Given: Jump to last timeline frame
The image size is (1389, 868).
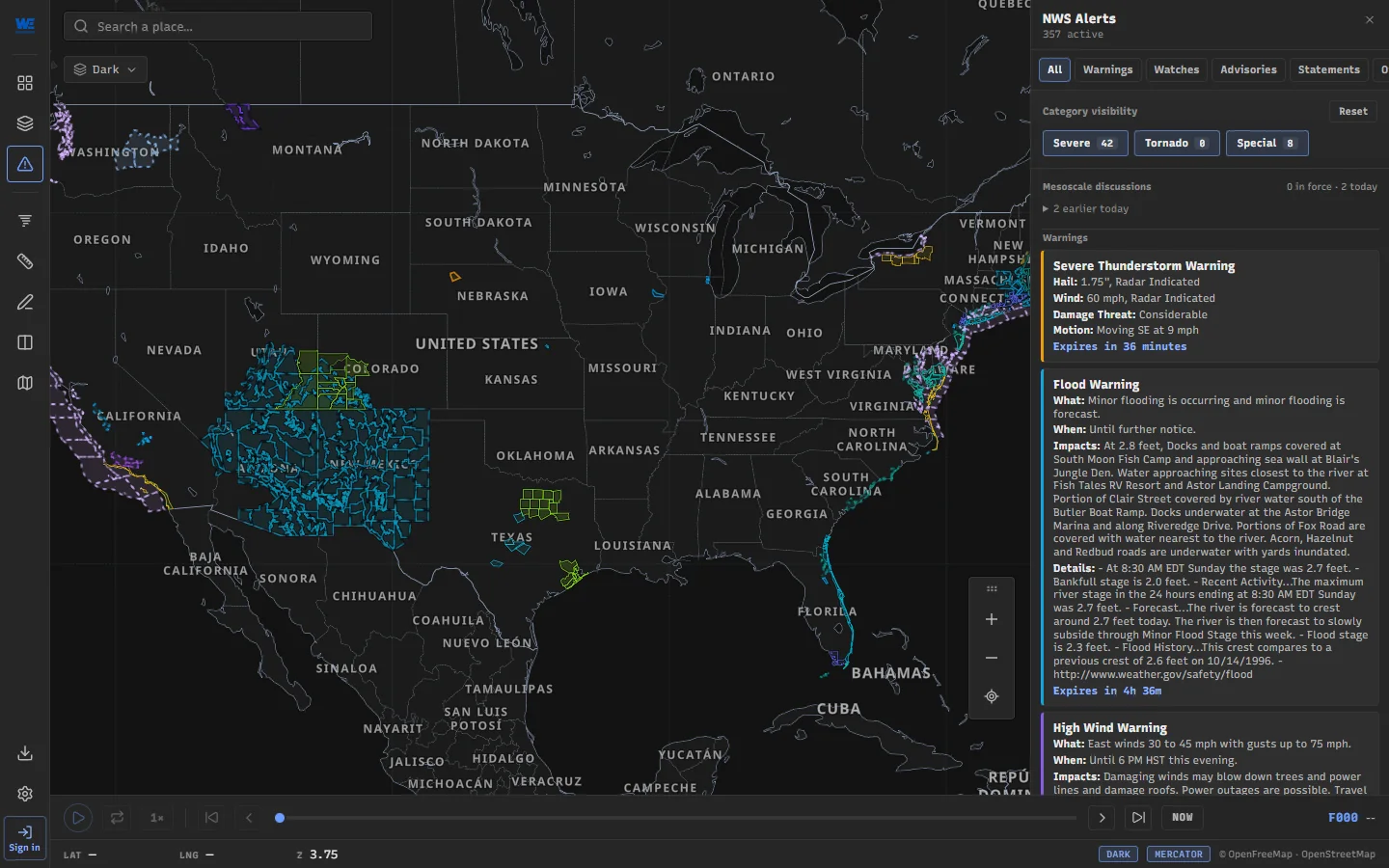Looking at the screenshot, I should point(1139,818).
